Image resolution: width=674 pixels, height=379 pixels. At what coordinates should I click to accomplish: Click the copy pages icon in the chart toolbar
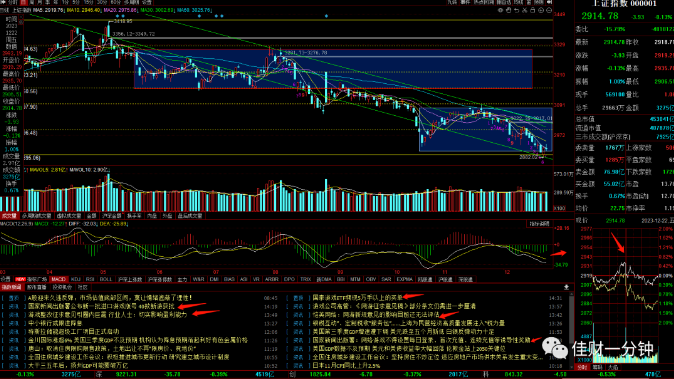tap(509, 10)
